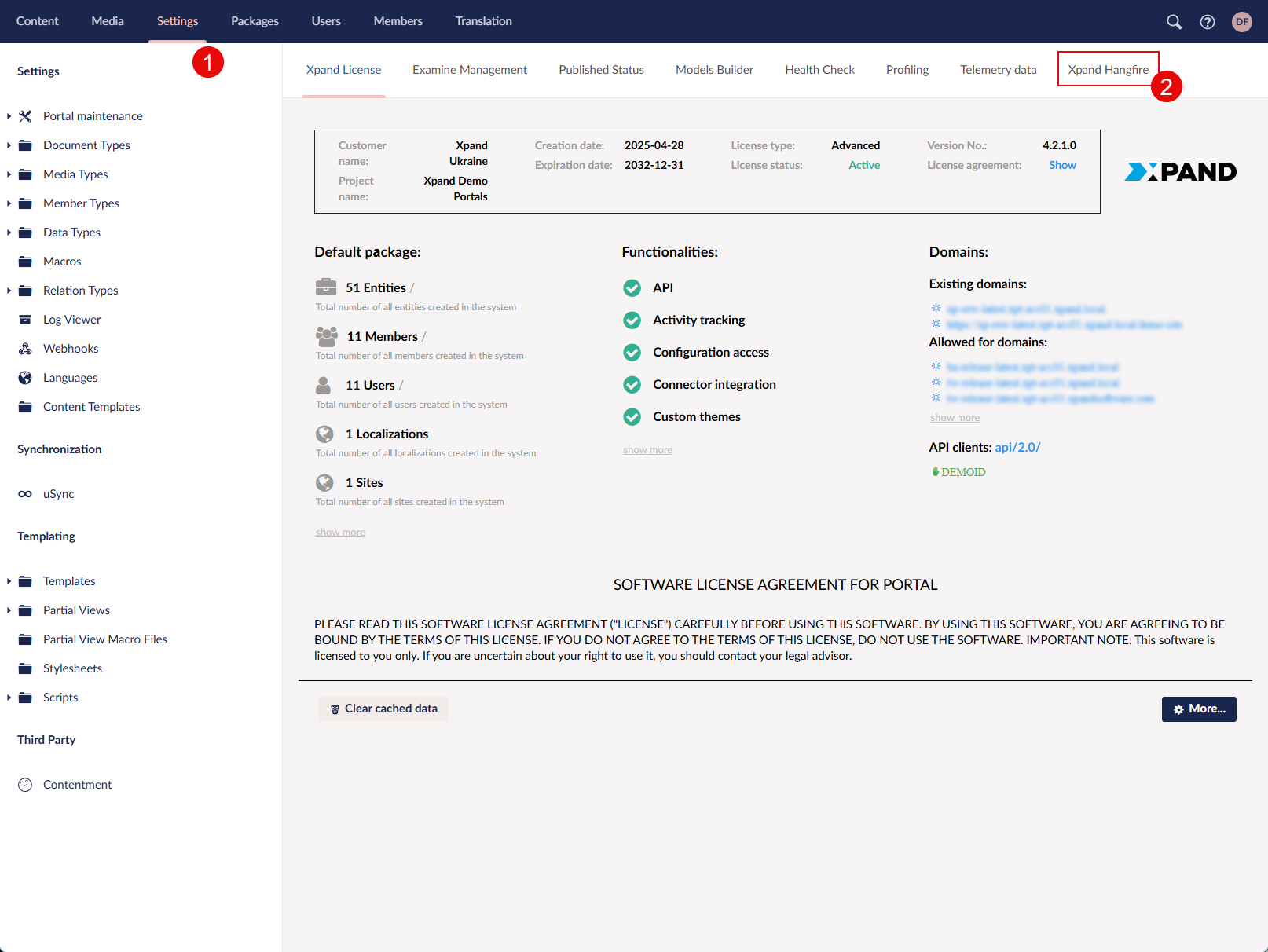This screenshot has width=1268, height=952.
Task: Open the help question mark icon
Action: click(1208, 22)
